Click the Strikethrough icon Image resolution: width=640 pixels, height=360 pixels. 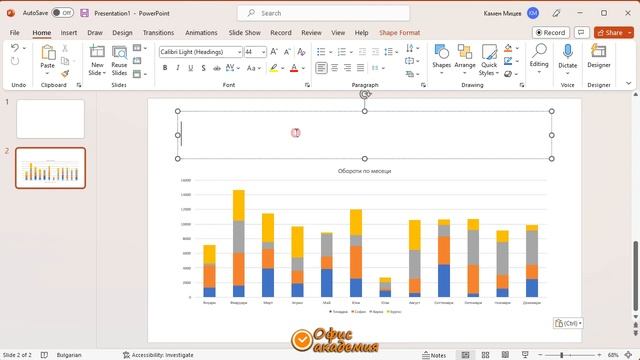(217, 68)
